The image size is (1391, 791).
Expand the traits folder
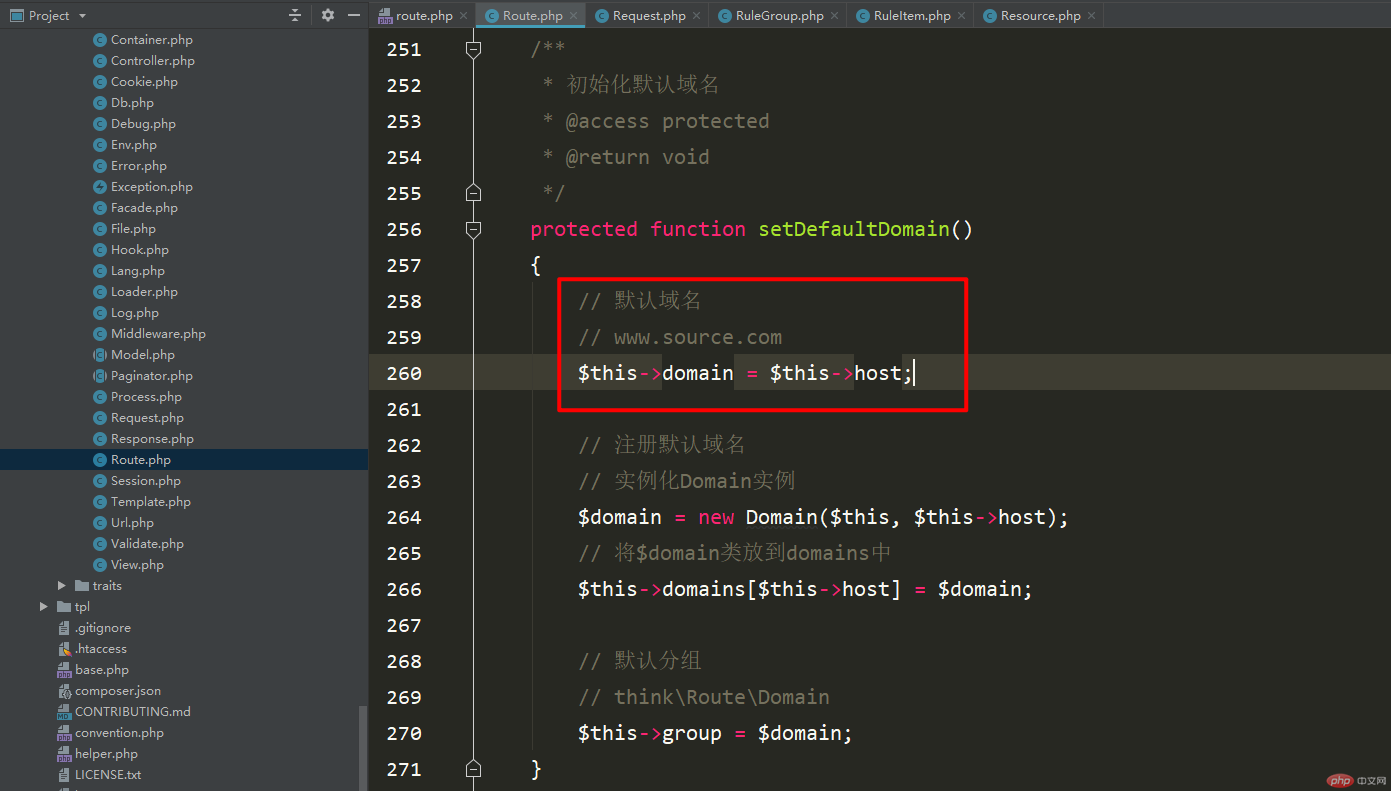click(x=62, y=586)
